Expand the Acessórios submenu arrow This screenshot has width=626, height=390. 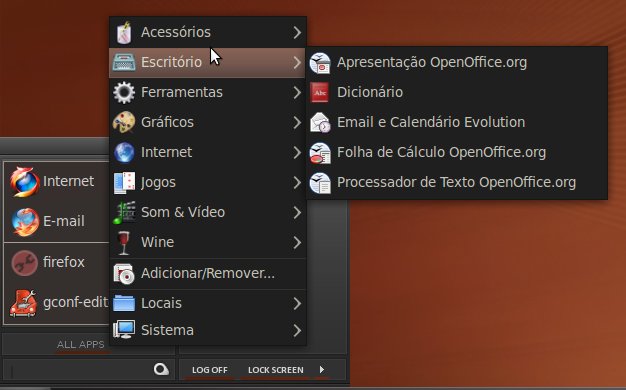[x=297, y=32]
